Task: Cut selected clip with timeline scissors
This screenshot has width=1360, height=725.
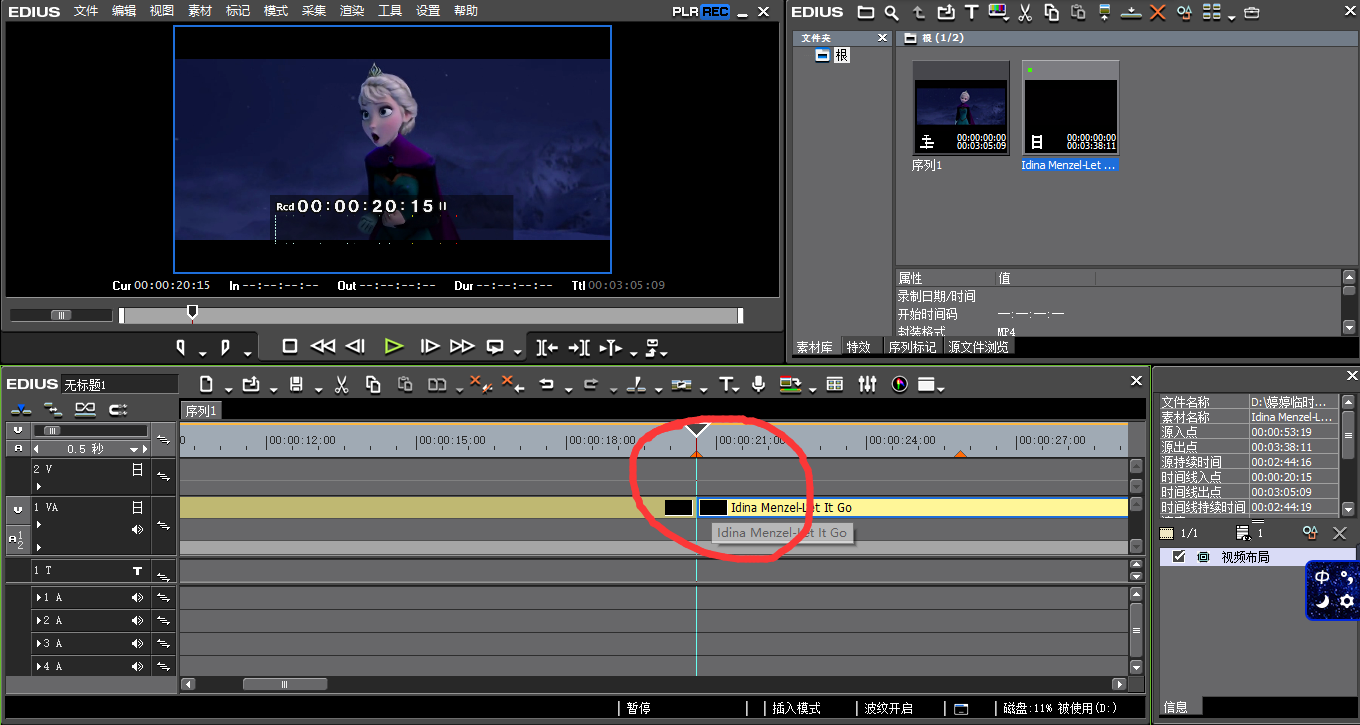Action: pyautogui.click(x=341, y=384)
